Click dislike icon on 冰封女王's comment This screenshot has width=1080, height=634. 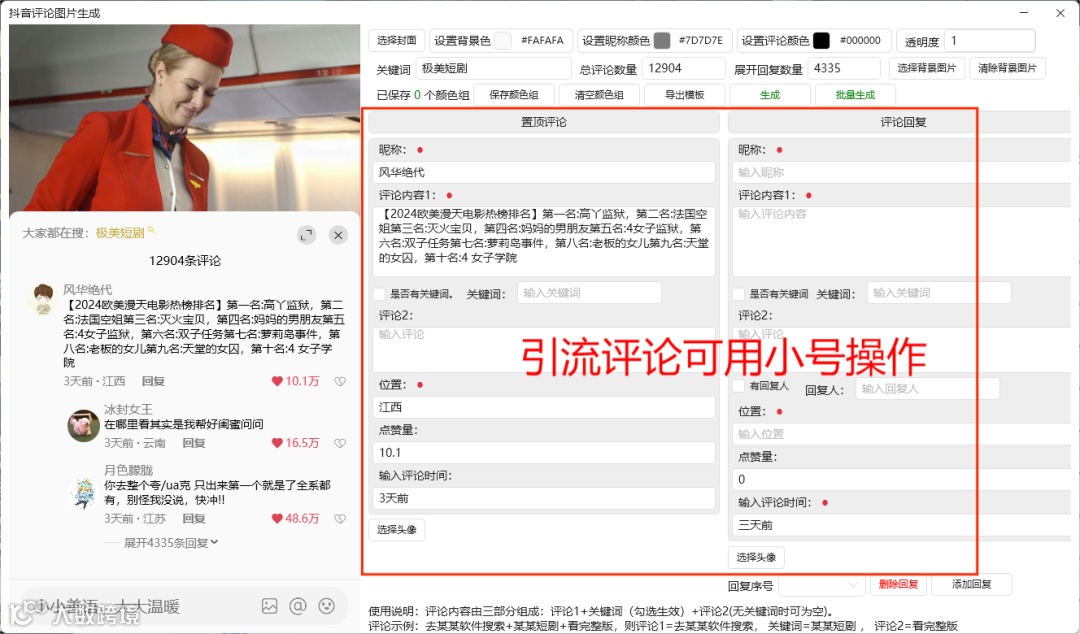[x=340, y=443]
